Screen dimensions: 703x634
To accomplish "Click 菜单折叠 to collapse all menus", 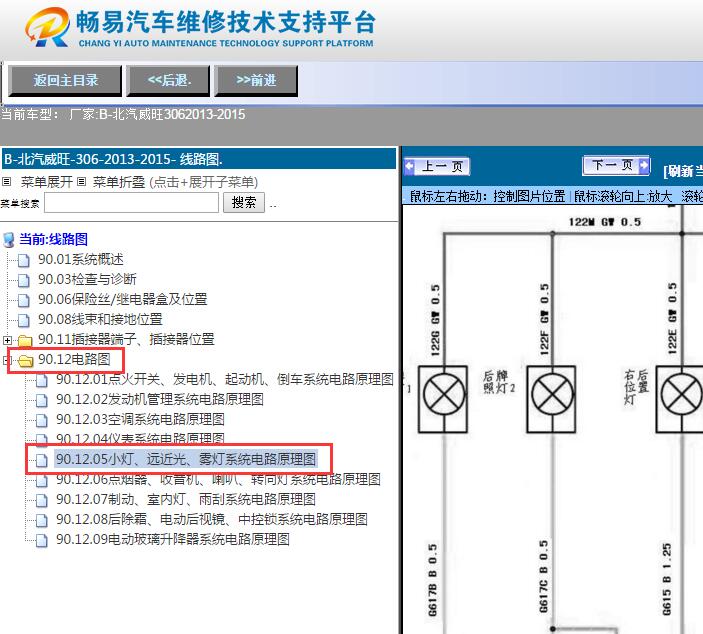I will (x=119, y=182).
